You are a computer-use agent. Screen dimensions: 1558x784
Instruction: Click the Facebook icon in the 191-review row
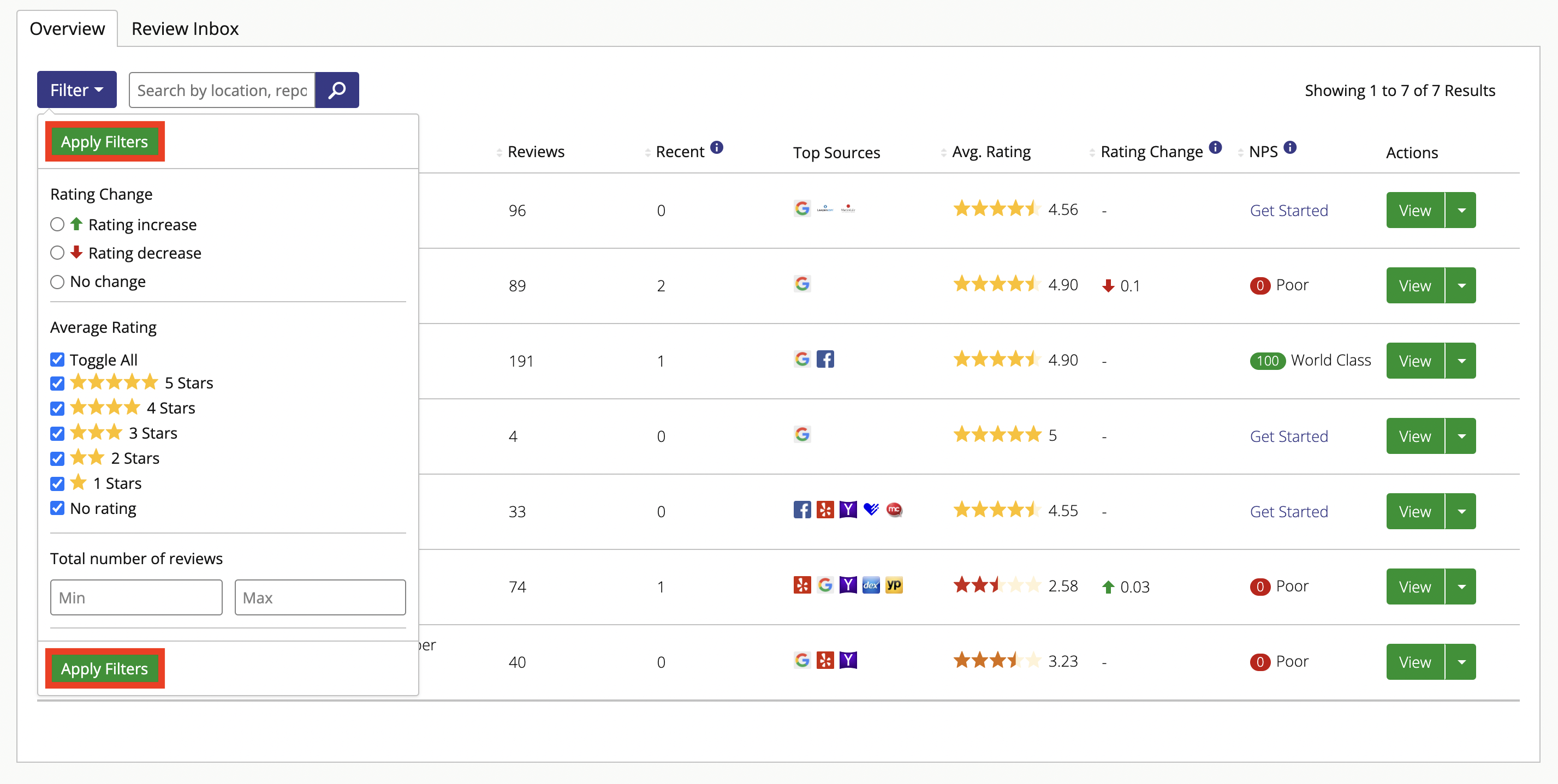point(825,358)
